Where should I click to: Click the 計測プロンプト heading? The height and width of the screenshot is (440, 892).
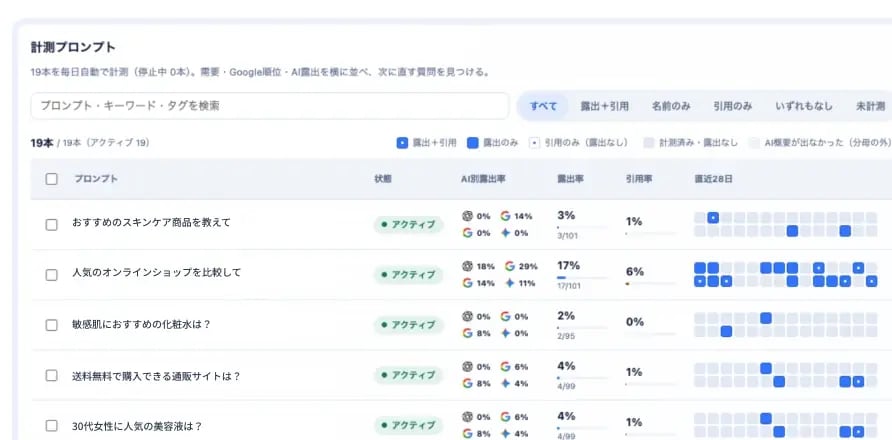pos(73,47)
